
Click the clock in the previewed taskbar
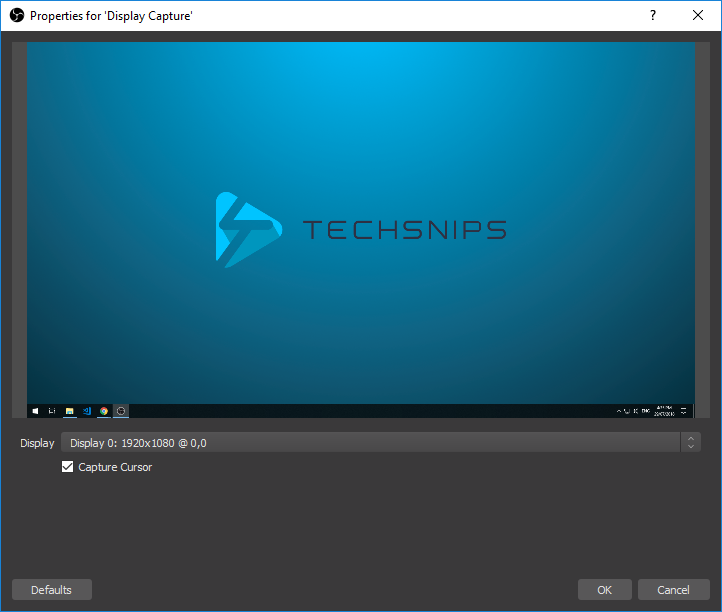coord(664,411)
